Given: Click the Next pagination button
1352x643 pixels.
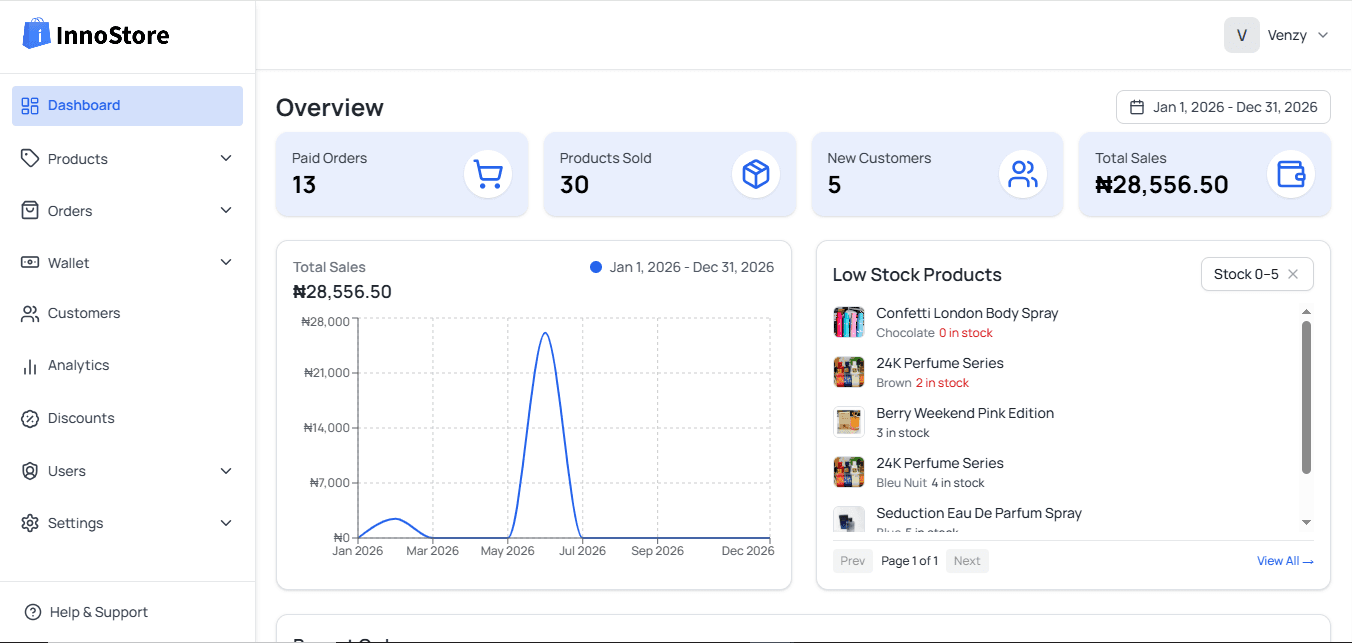Looking at the screenshot, I should point(967,561).
